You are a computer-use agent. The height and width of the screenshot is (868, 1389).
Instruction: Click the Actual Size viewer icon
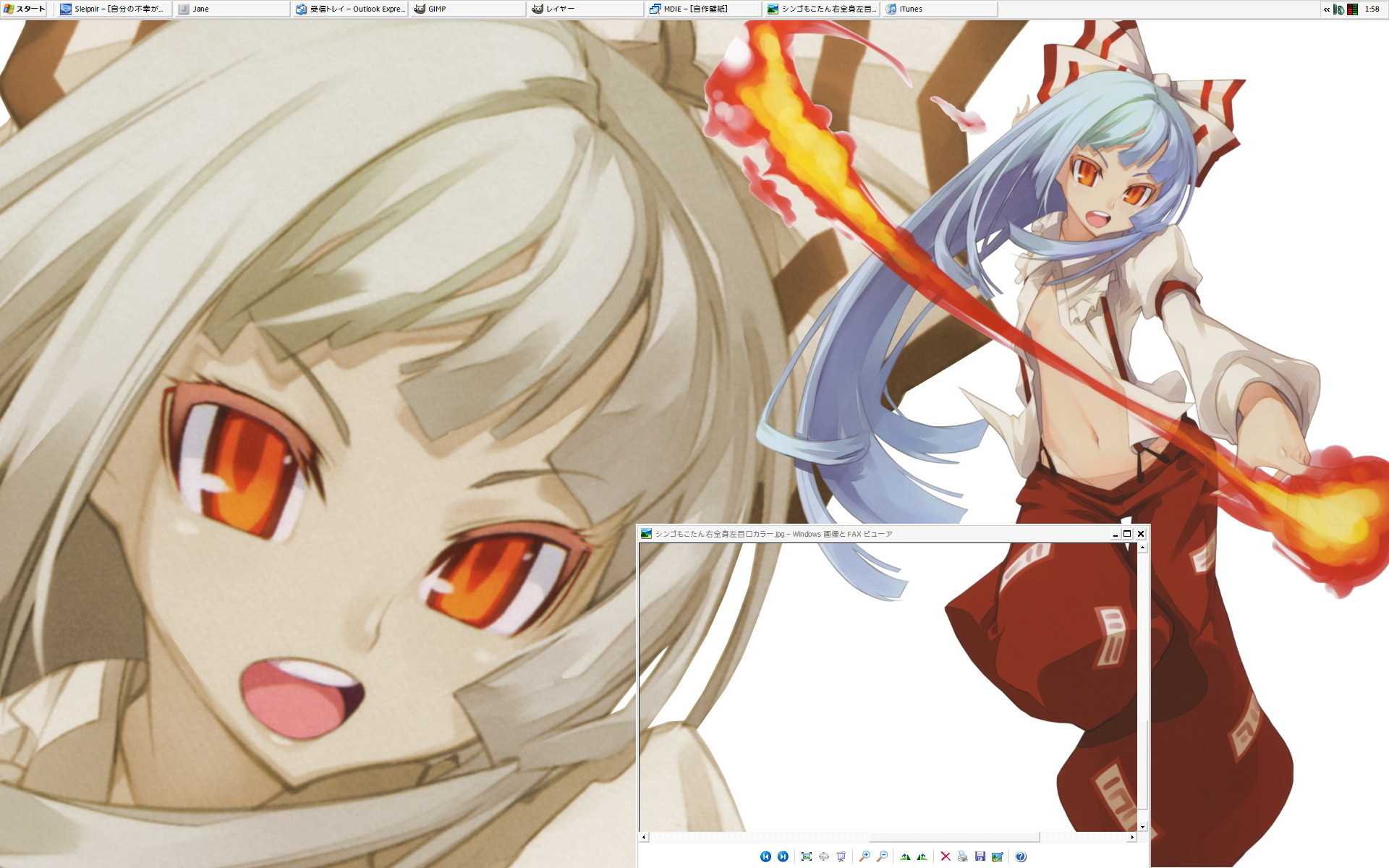(x=824, y=856)
